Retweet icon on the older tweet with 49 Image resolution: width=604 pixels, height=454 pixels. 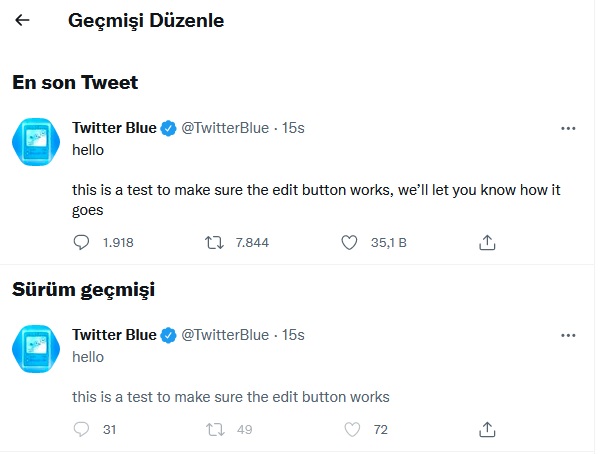click(215, 429)
